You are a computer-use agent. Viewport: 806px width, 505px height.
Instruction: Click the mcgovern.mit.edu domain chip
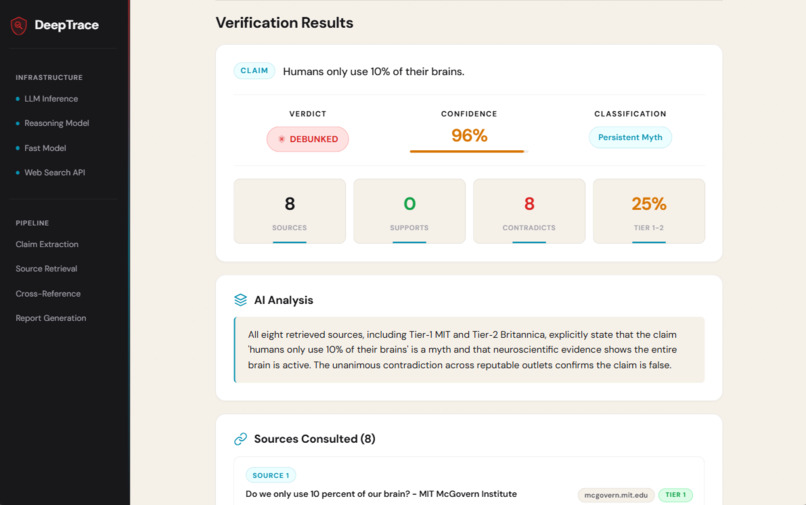(616, 495)
